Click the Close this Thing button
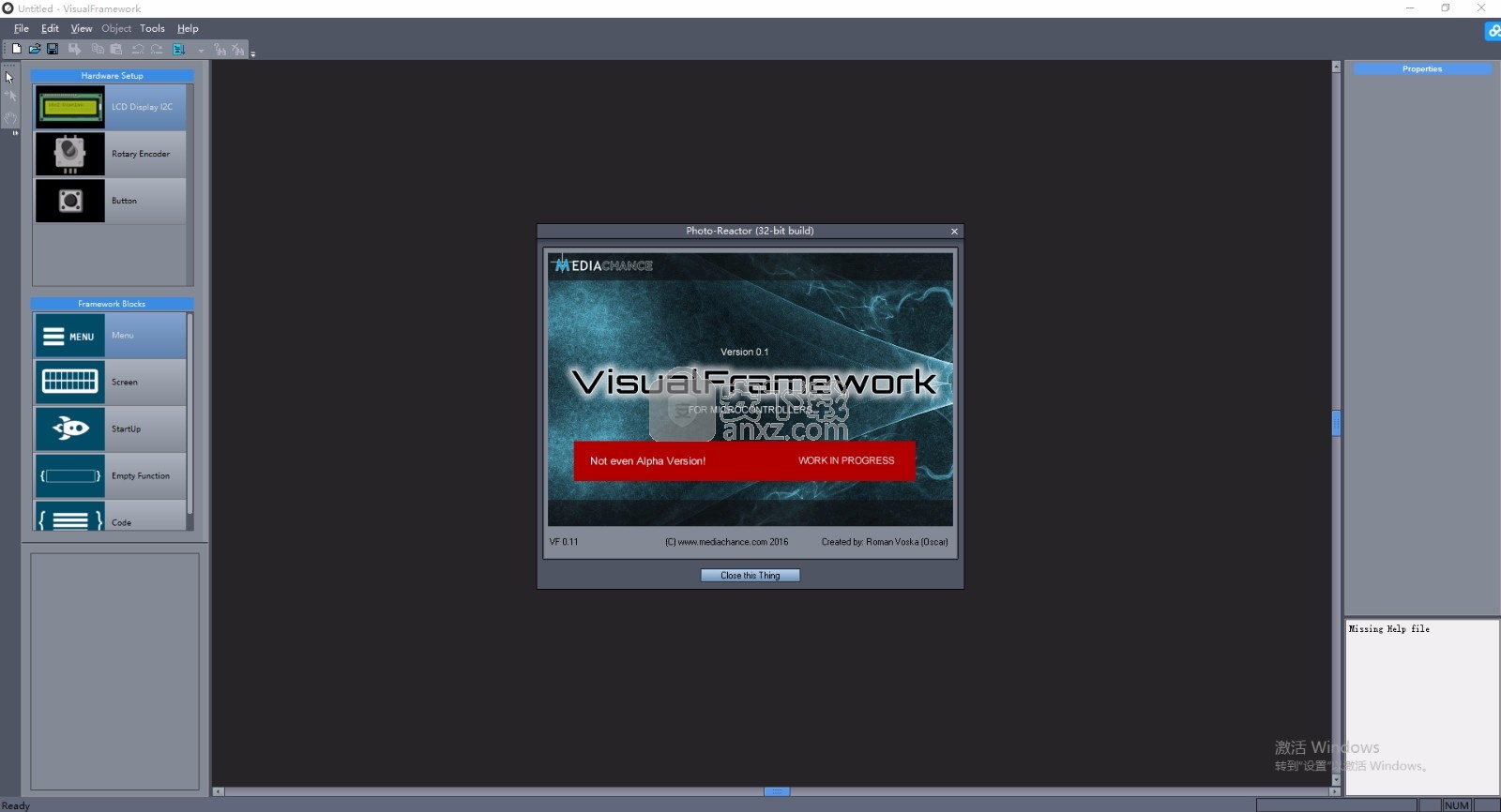1501x812 pixels. (x=750, y=576)
